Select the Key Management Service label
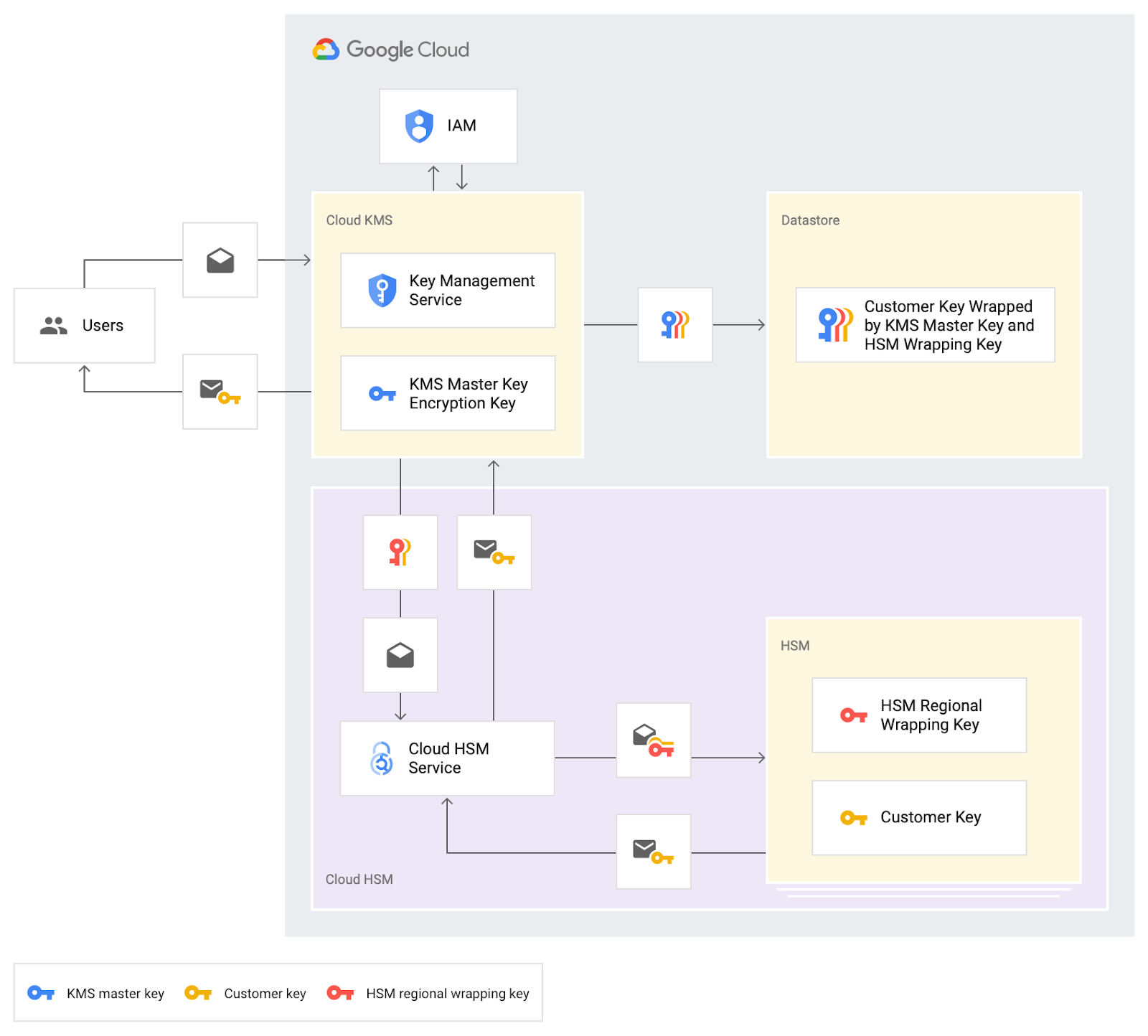Screen dimensions: 1148x1036 472,291
